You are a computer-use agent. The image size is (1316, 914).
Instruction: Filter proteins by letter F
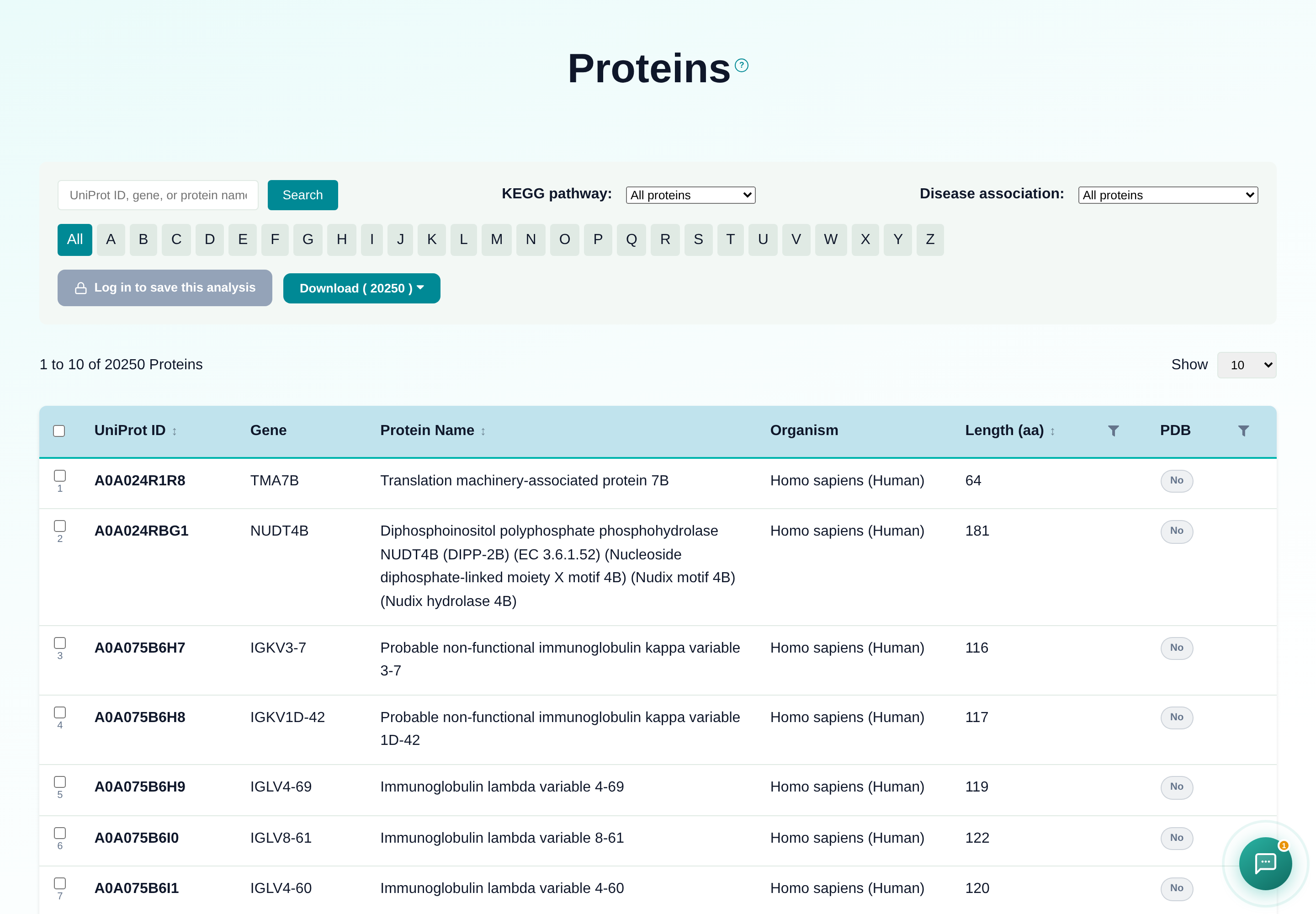click(x=275, y=239)
